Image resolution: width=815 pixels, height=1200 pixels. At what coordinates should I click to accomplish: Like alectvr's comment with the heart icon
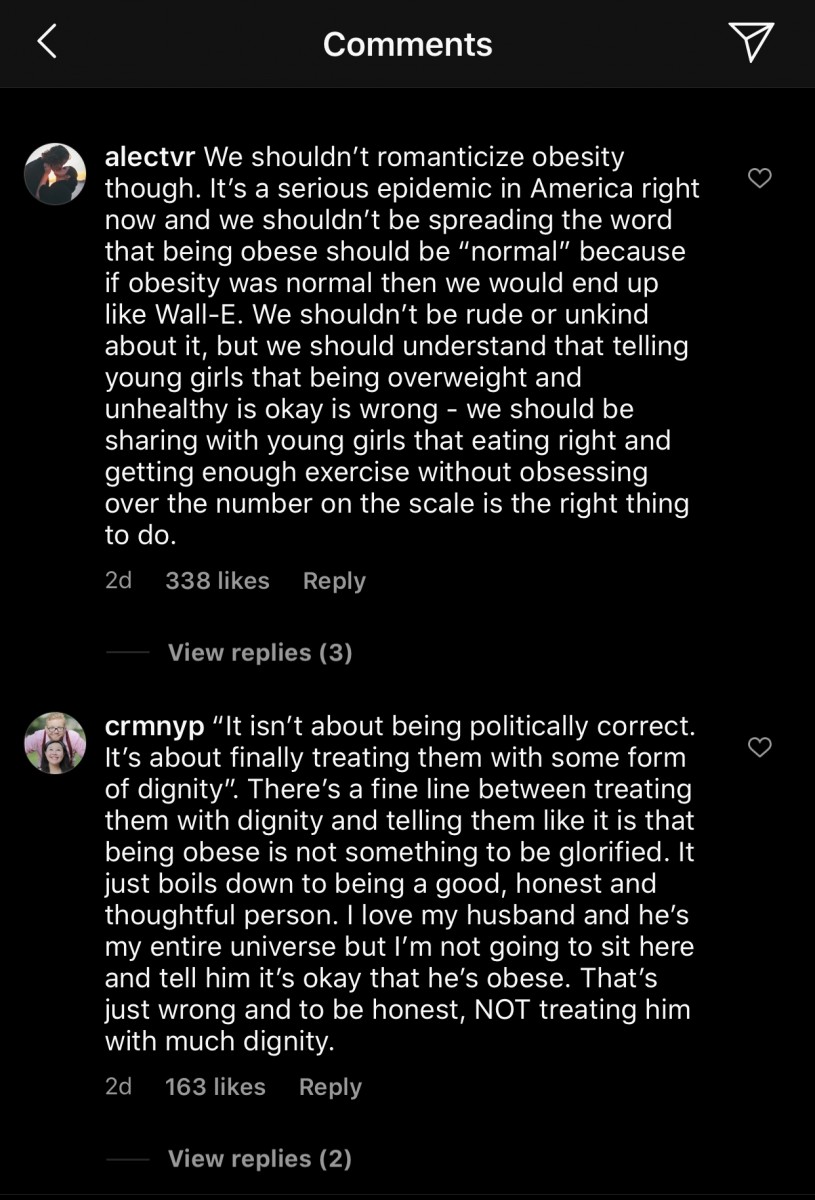pyautogui.click(x=759, y=178)
